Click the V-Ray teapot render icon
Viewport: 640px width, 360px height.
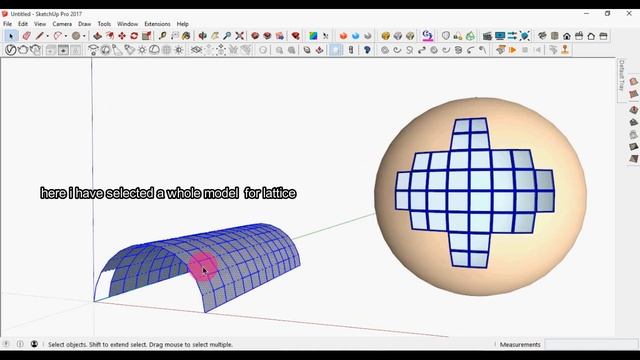(x=23, y=50)
